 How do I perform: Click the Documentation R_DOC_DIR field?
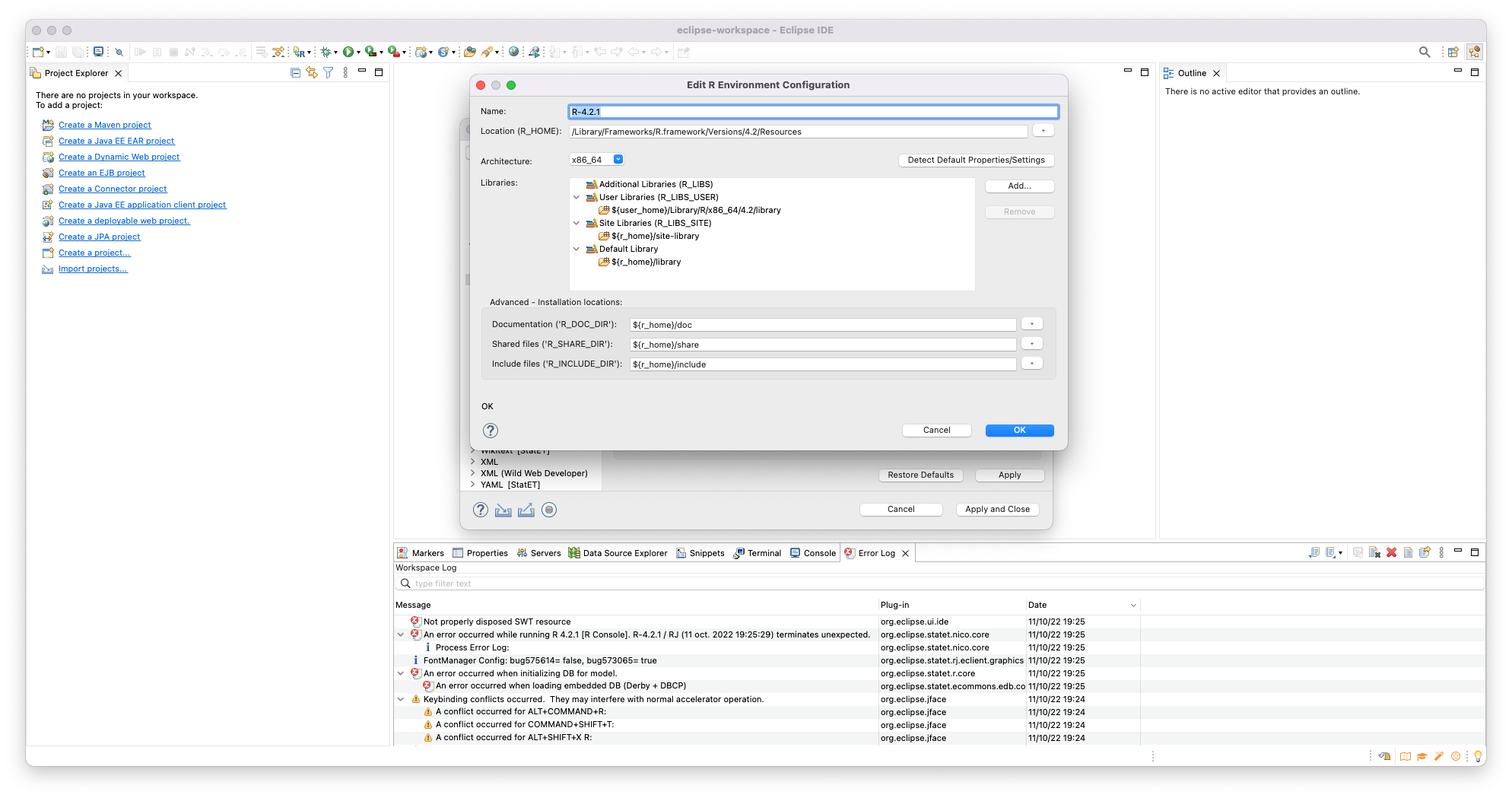point(822,325)
